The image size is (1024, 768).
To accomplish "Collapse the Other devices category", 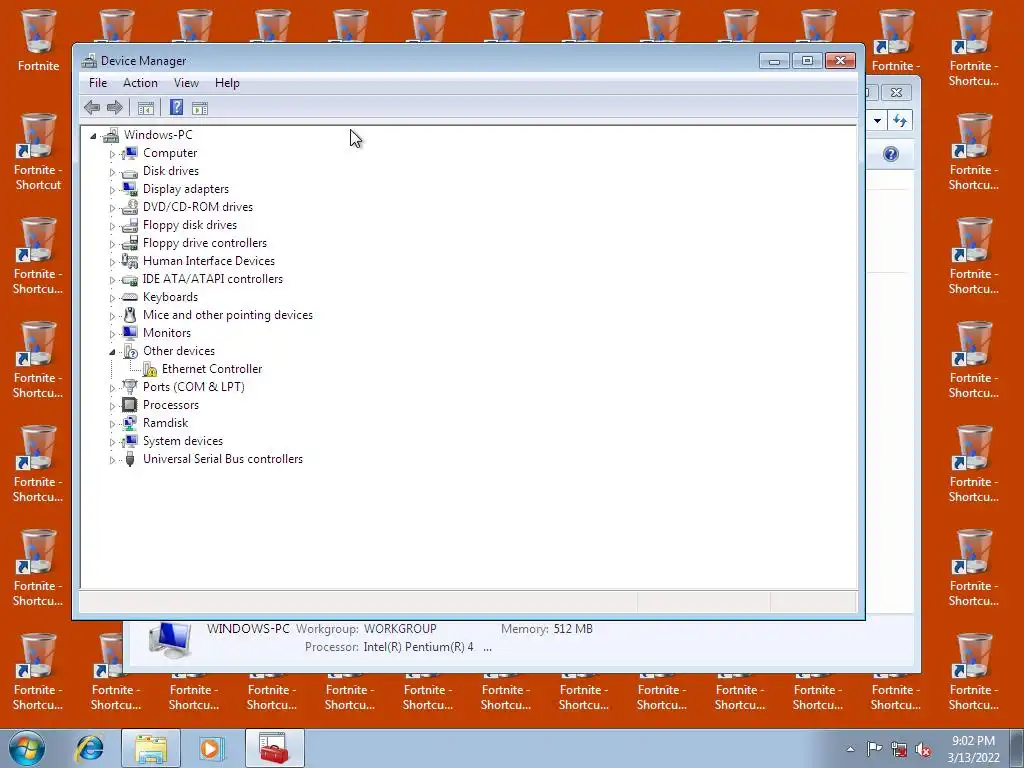I will [112, 352].
